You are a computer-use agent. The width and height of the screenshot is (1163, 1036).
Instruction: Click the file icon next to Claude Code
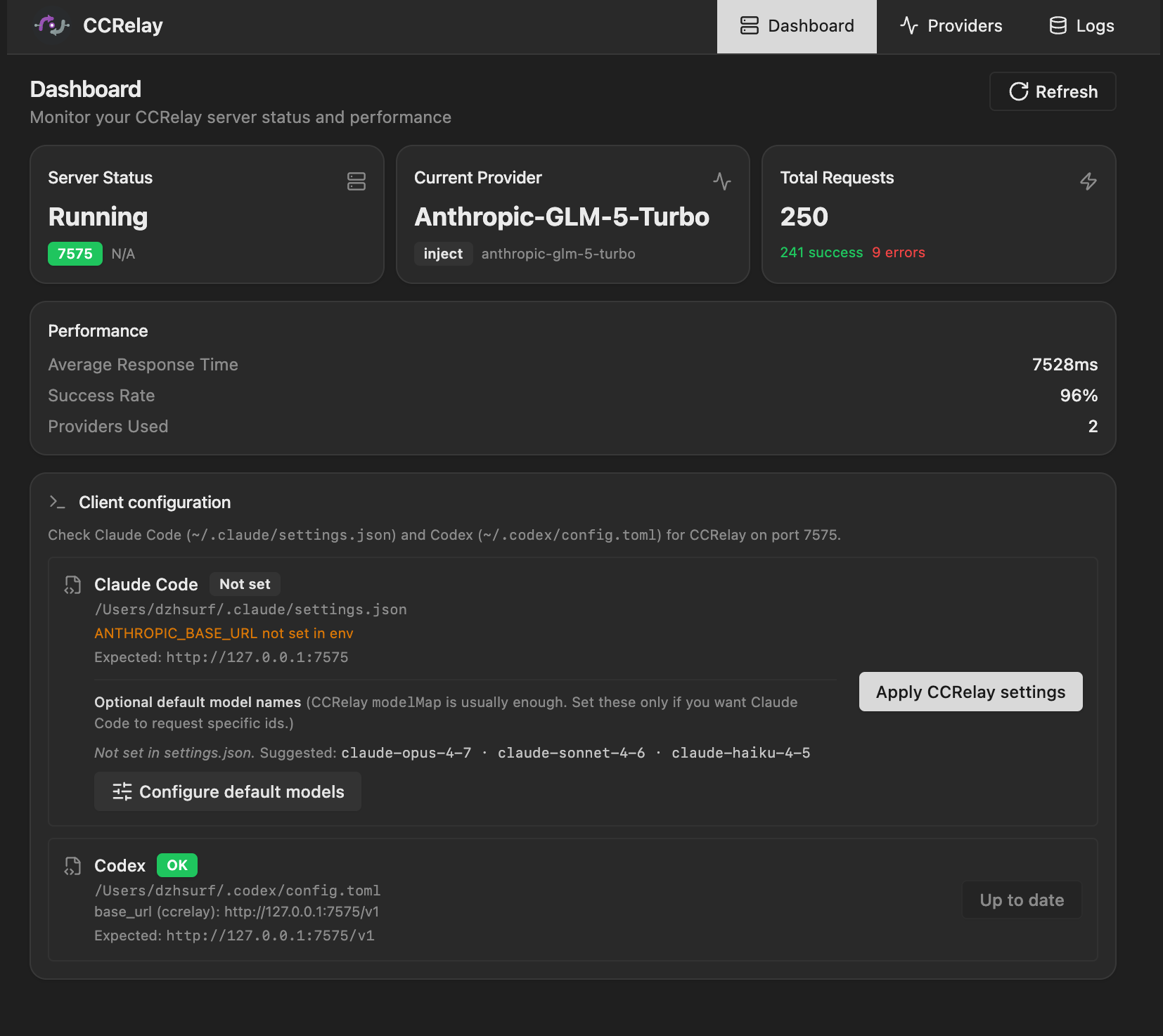click(72, 585)
